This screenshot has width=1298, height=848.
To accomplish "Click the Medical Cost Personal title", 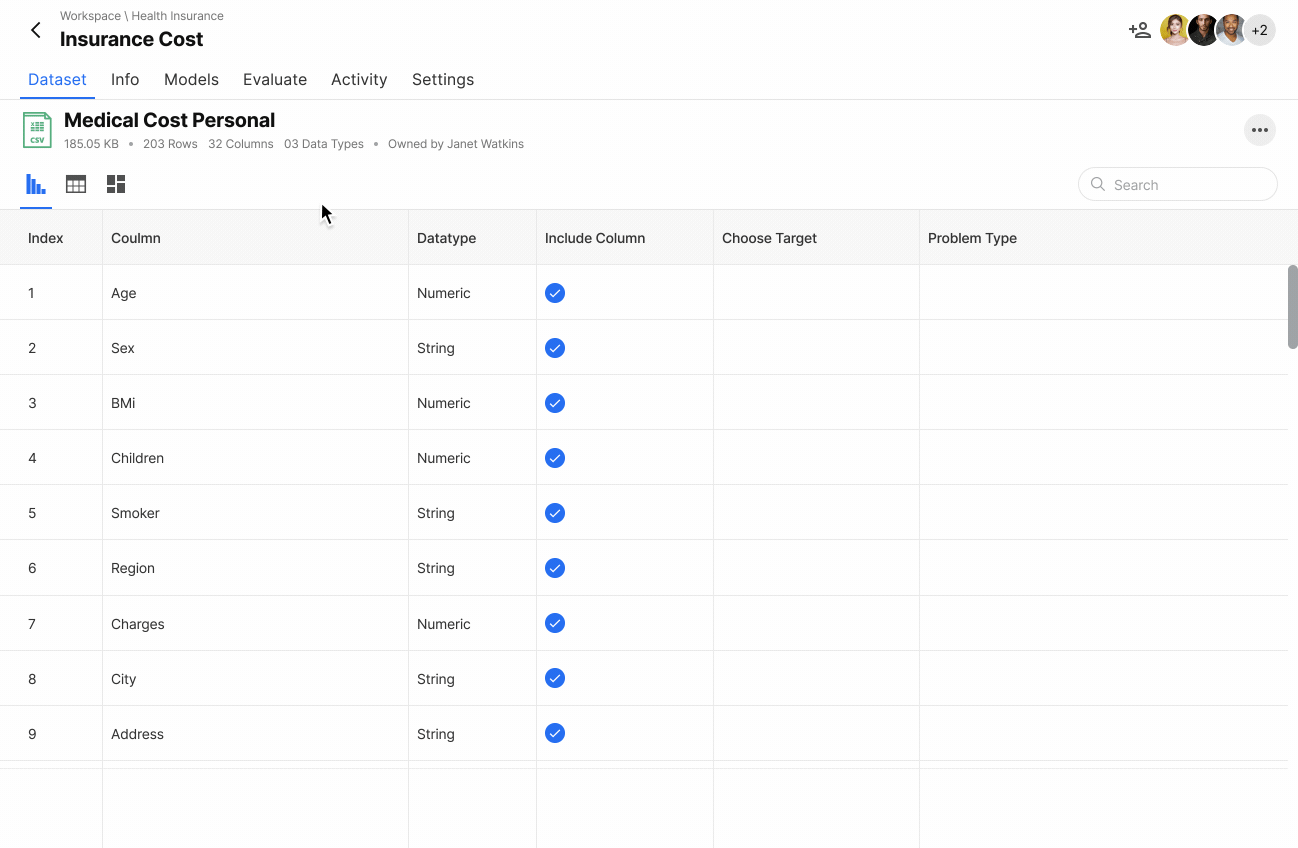I will [169, 120].
